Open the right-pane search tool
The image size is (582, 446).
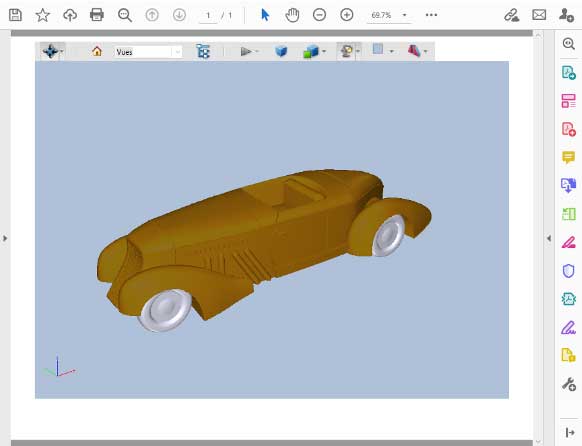click(568, 43)
